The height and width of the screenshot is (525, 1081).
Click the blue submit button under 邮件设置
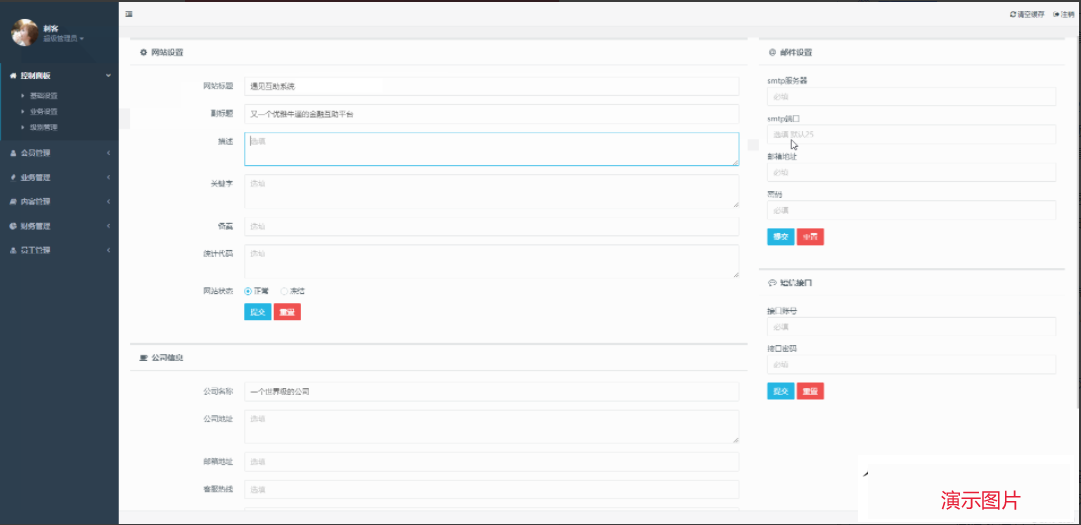pyautogui.click(x=780, y=237)
